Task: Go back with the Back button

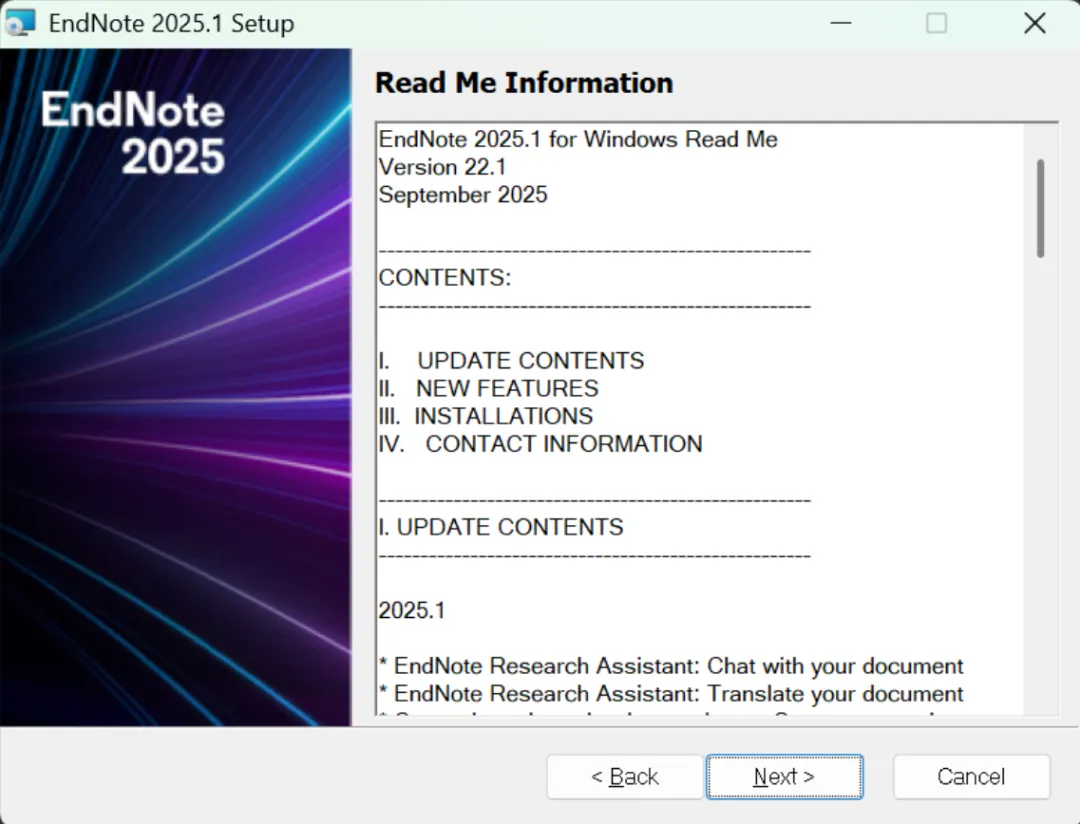Action: click(x=625, y=776)
